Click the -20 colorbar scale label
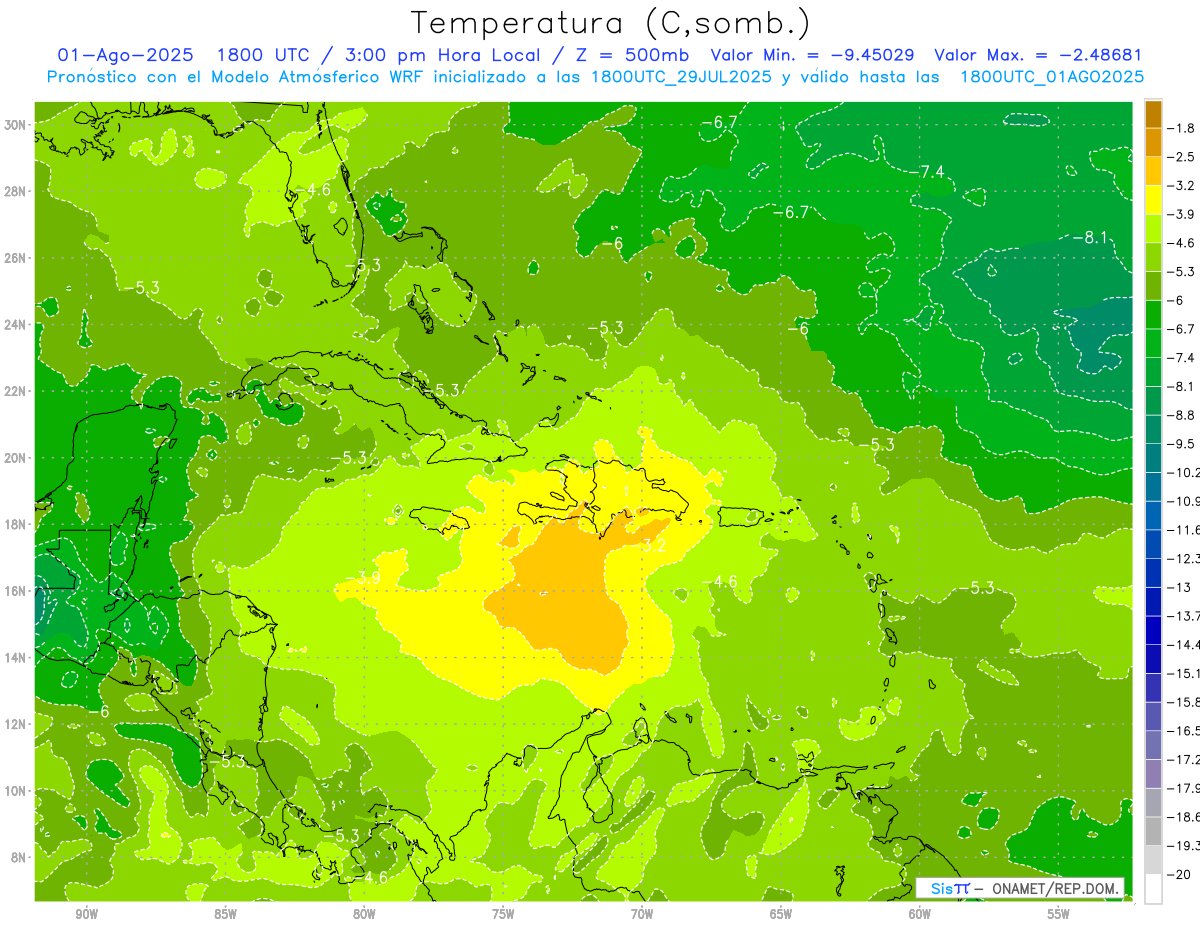 point(1180,875)
